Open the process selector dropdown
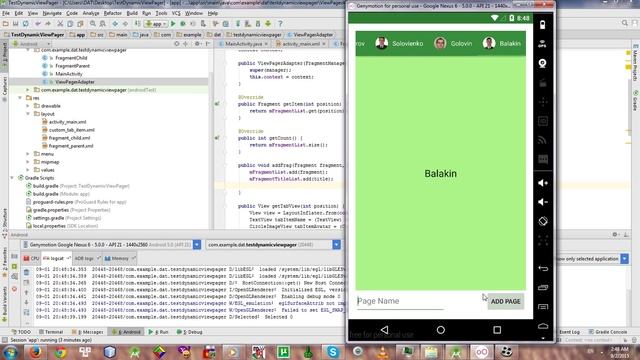 pos(336,244)
